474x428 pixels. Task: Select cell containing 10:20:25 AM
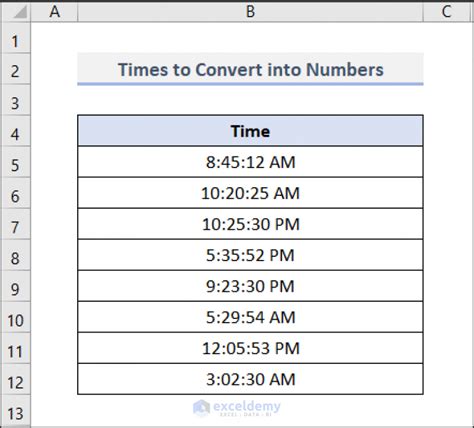coord(250,193)
